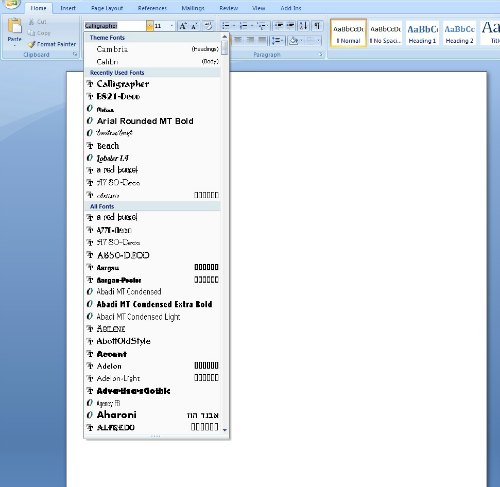Image resolution: width=500 pixels, height=487 pixels.
Task: Apply a multilevel list
Action: 261,26
